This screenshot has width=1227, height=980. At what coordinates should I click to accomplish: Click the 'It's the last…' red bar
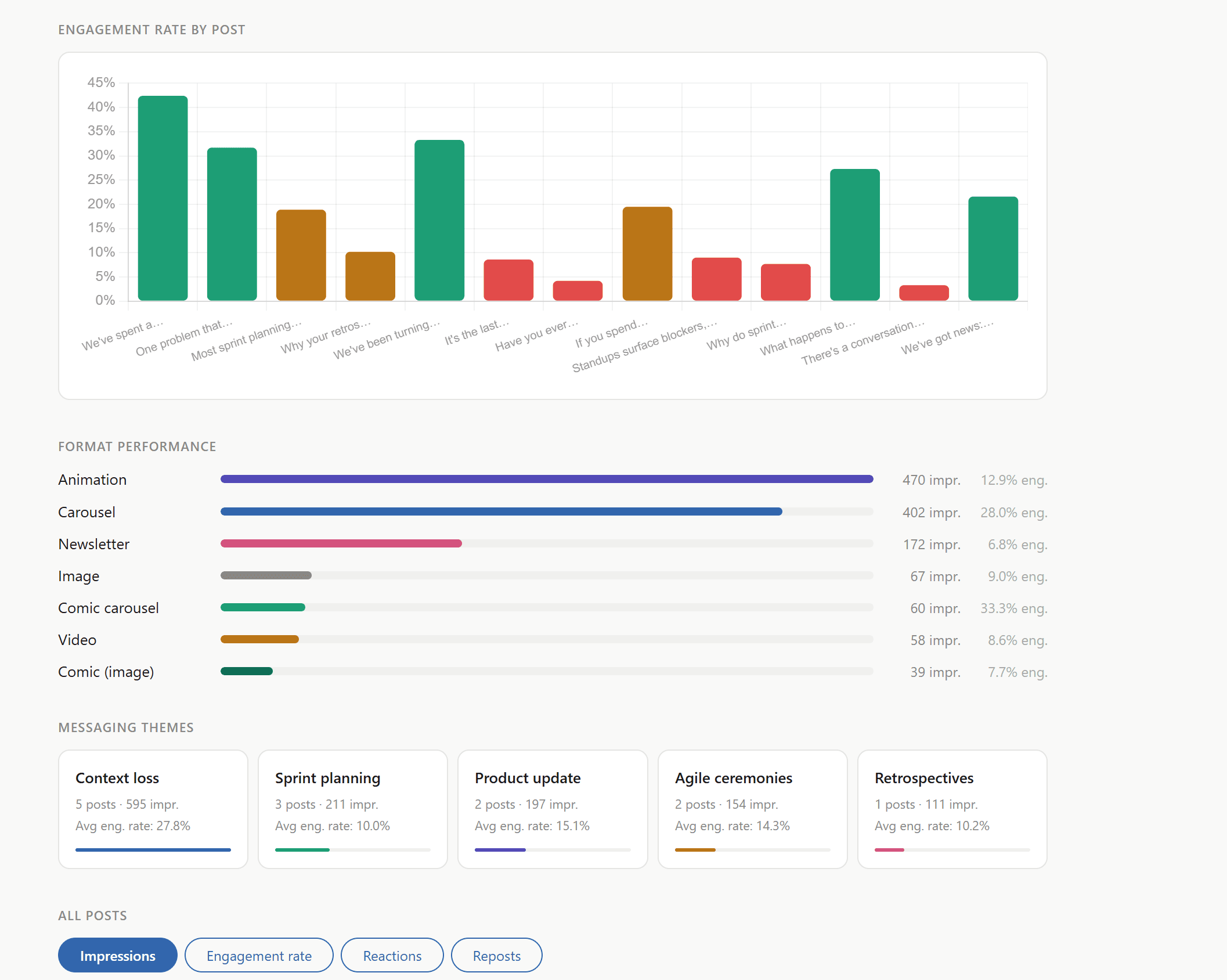(x=508, y=280)
